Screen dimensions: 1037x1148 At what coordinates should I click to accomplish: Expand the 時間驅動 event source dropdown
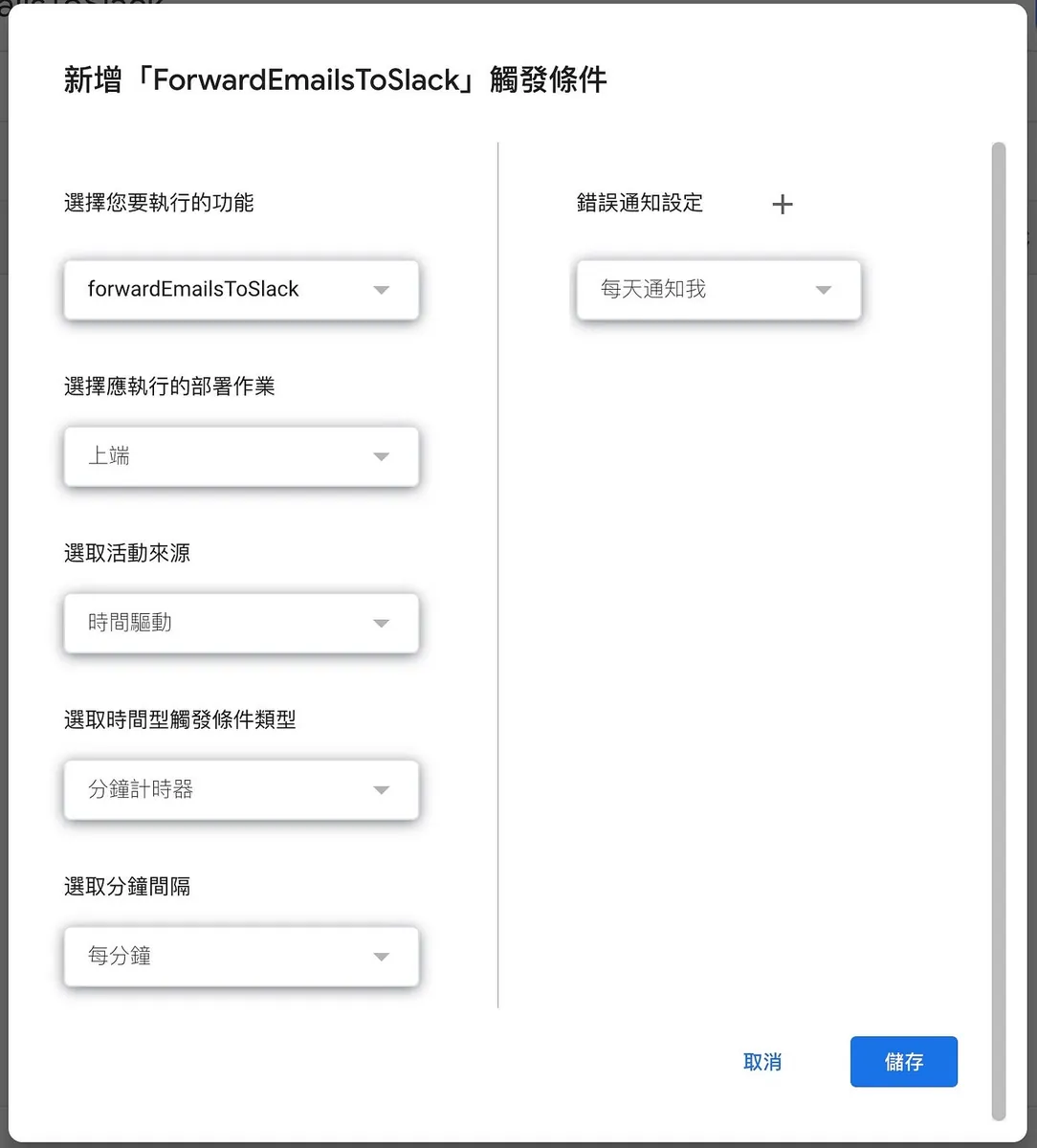[x=241, y=623]
